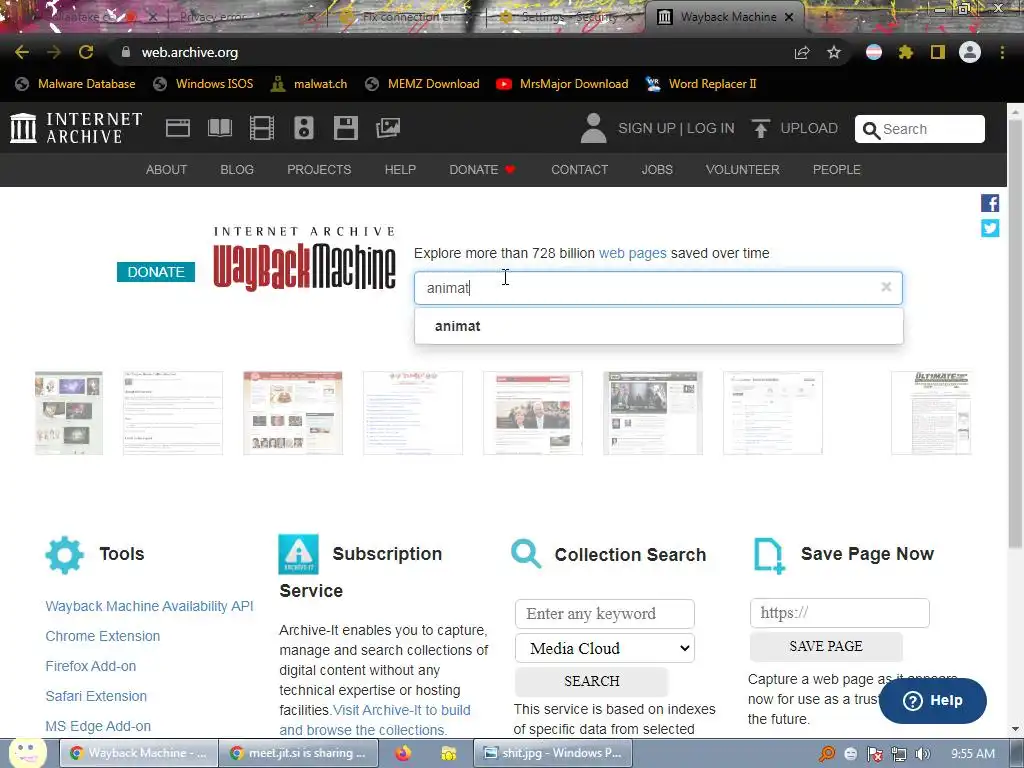1024x768 pixels.
Task: Reload the page with the refresh icon
Action: 86,52
